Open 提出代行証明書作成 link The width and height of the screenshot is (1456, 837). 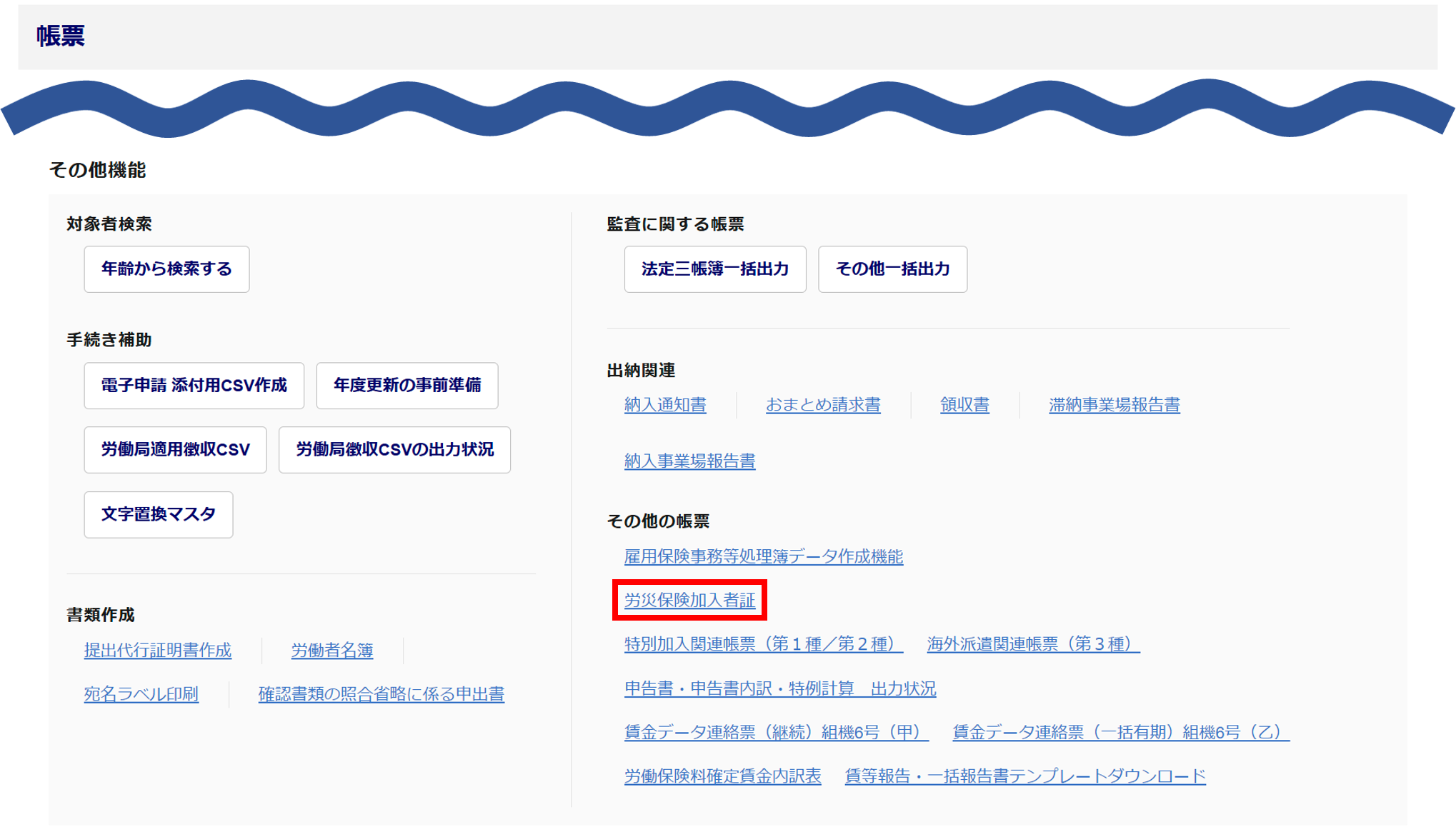tap(158, 651)
